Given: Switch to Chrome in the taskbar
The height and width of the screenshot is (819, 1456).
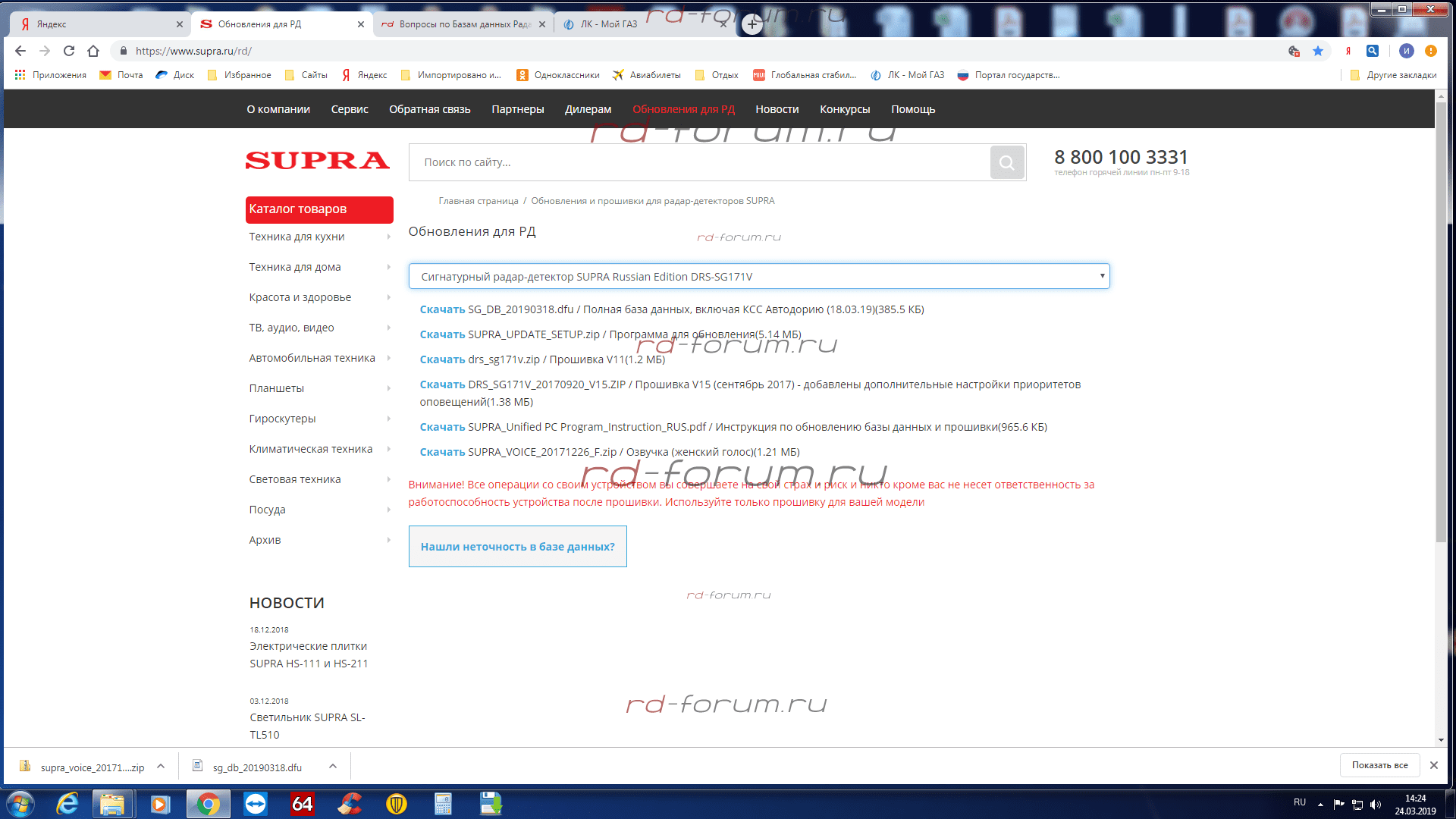Looking at the screenshot, I should (x=208, y=804).
